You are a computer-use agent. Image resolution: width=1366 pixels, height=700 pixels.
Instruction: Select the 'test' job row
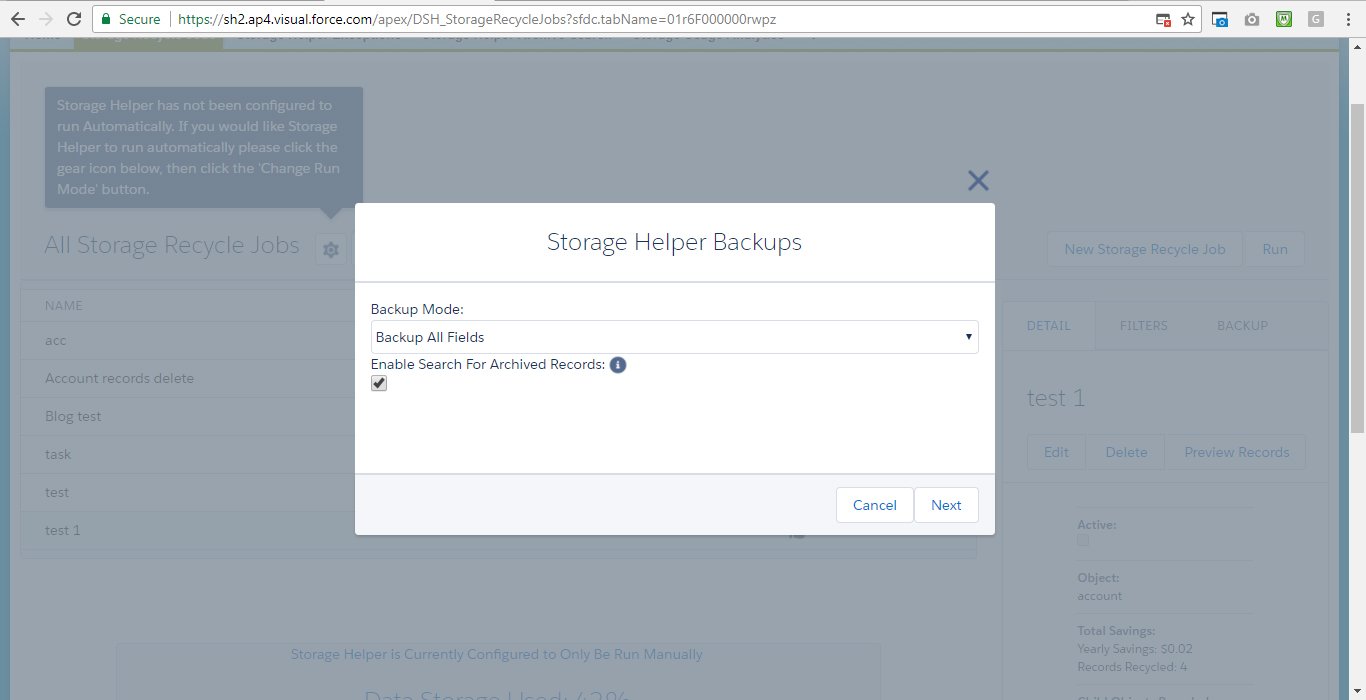[498, 492]
